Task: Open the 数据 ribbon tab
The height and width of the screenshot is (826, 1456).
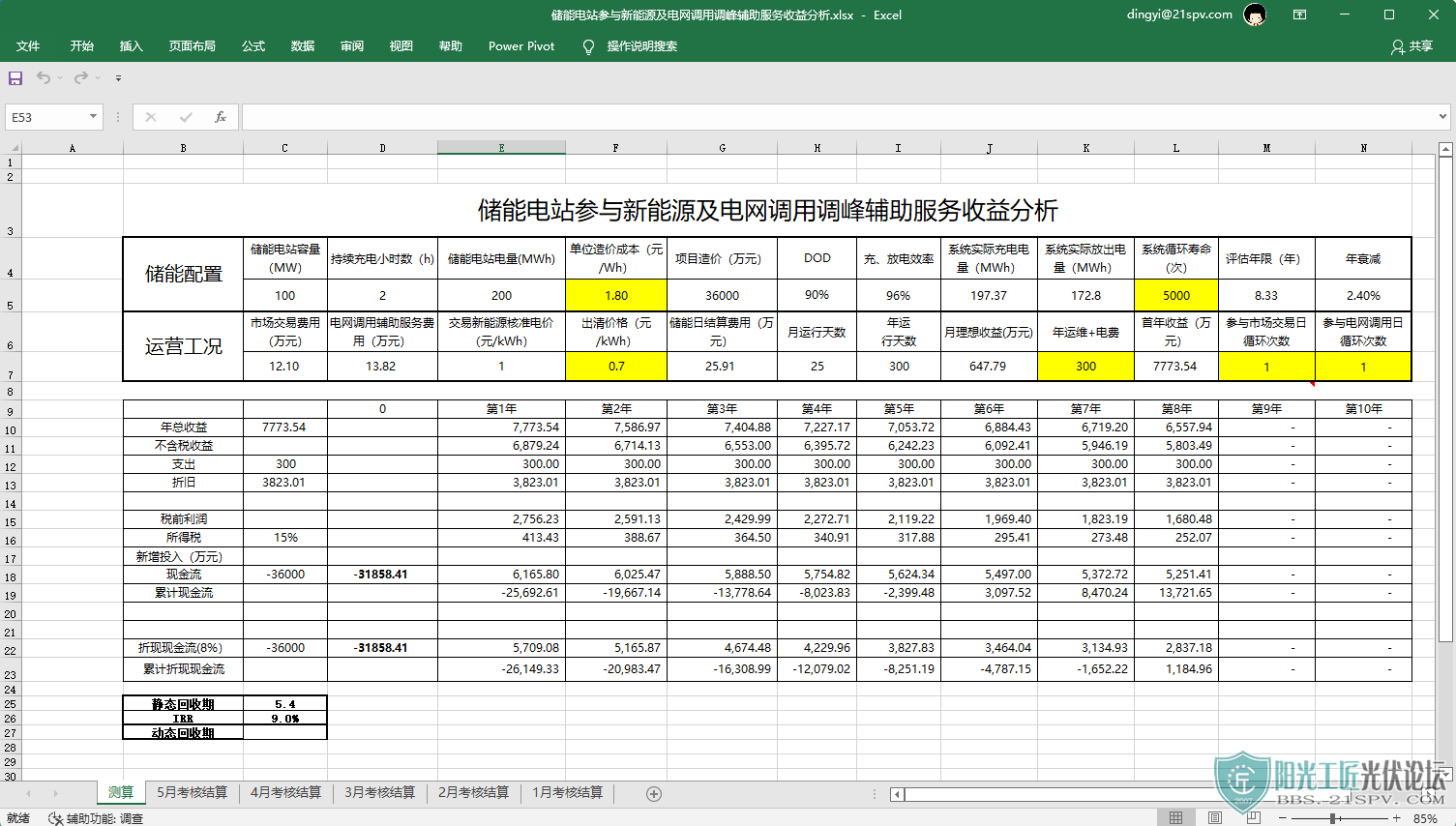Action: click(303, 46)
